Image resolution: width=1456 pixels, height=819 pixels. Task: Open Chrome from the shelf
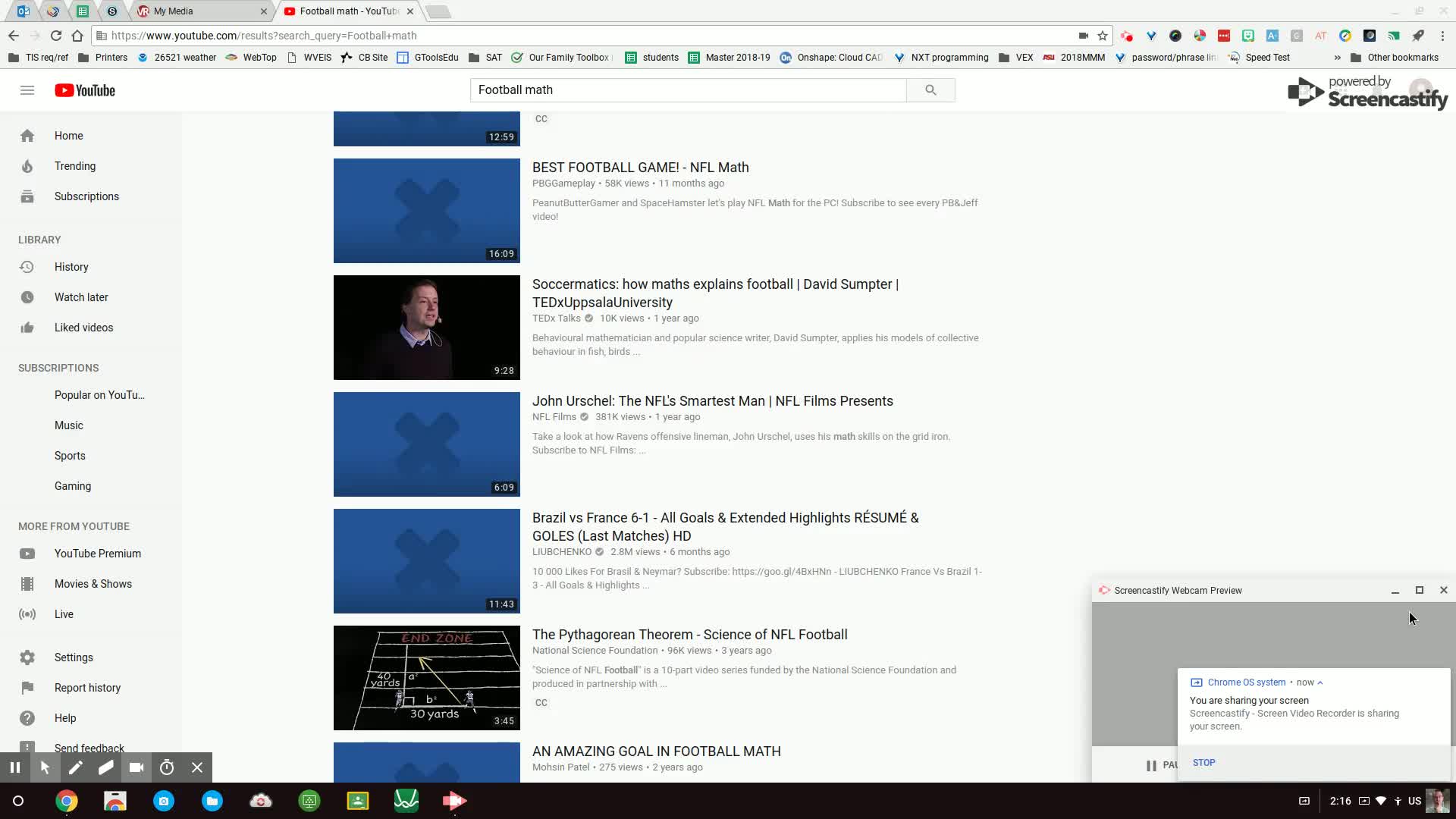67,801
